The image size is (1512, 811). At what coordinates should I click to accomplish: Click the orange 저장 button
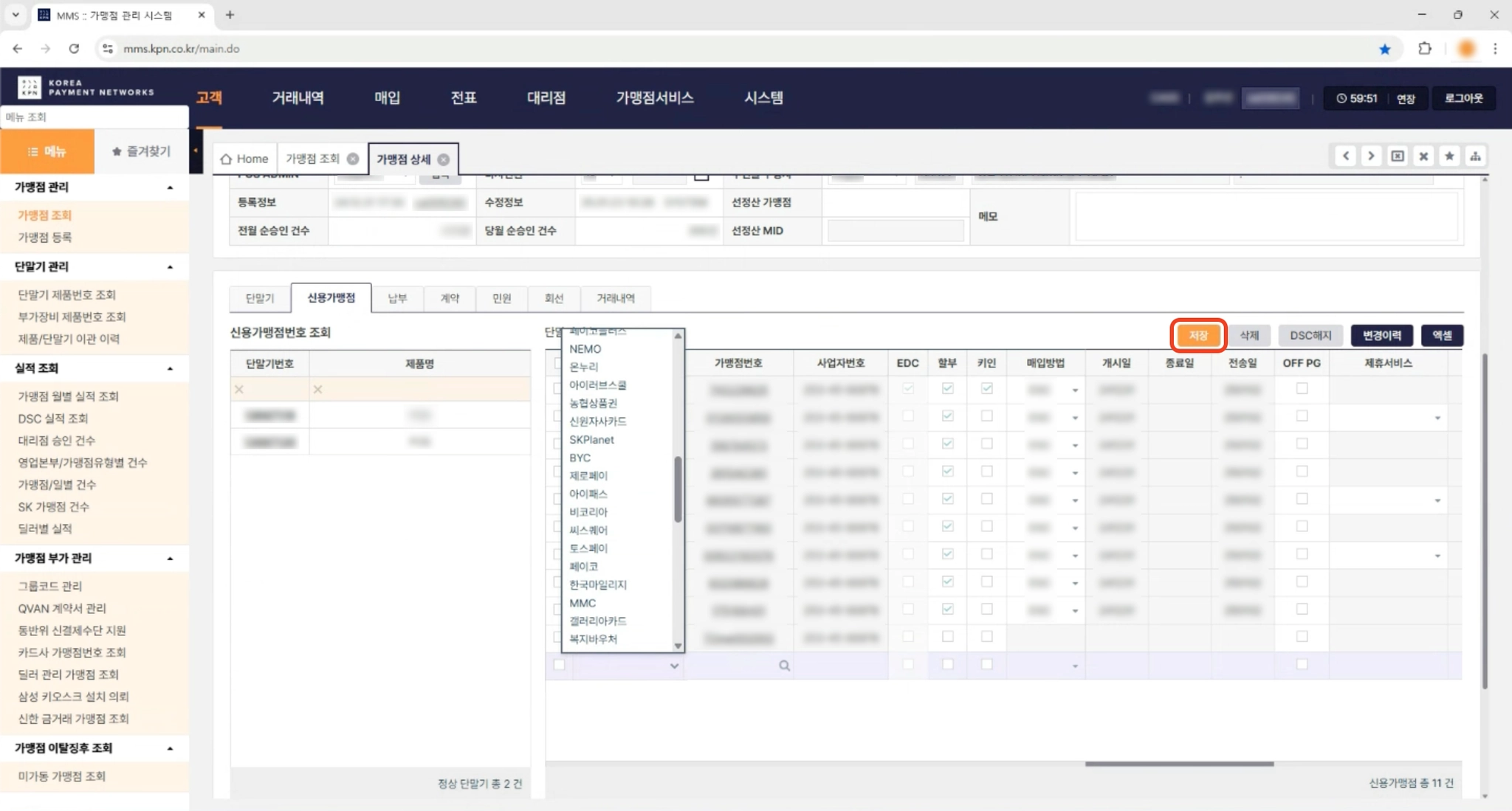[1197, 335]
